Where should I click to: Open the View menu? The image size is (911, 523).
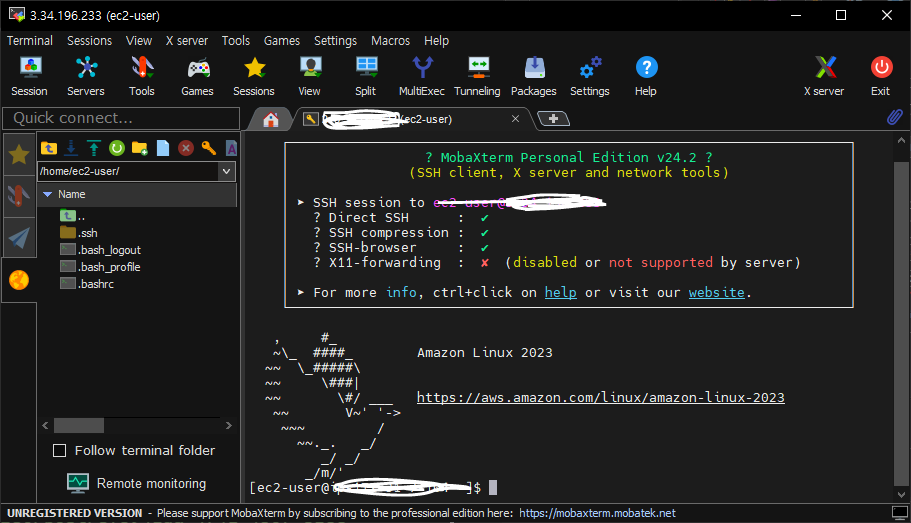(x=139, y=41)
